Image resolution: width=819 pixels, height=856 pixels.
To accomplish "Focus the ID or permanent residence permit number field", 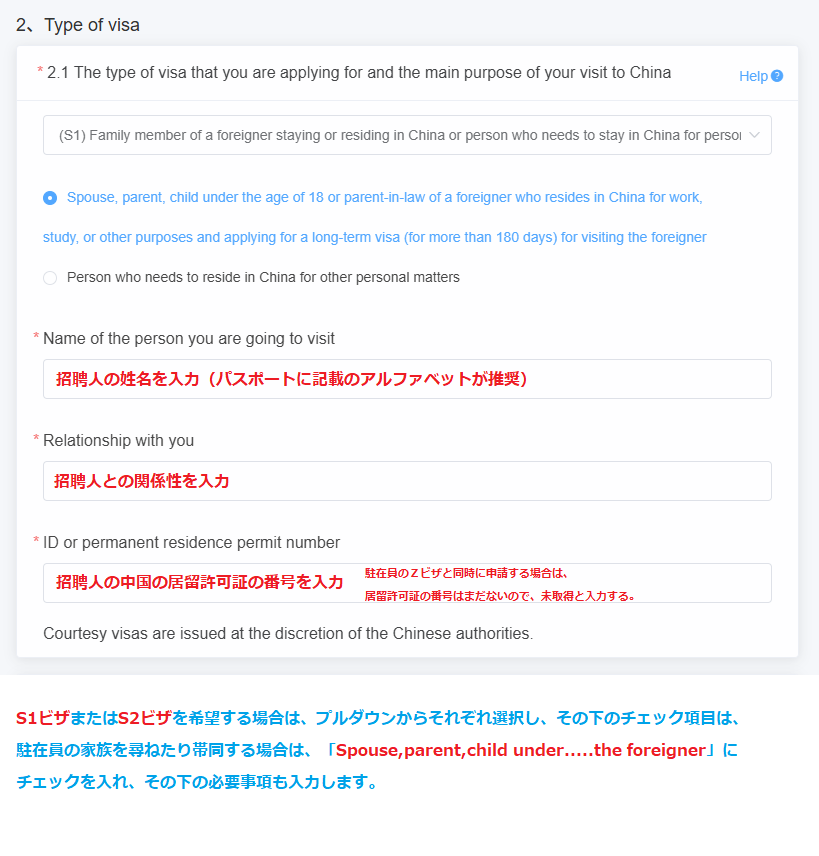I will click(407, 583).
